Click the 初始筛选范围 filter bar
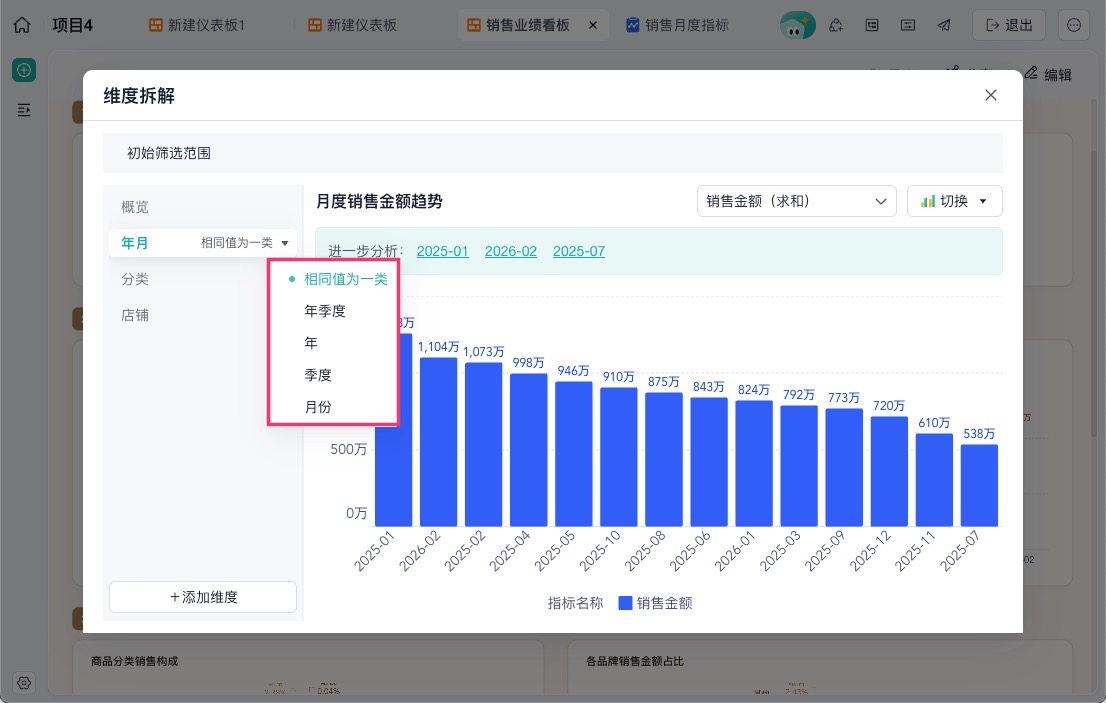Image resolution: width=1106 pixels, height=703 pixels. (552, 153)
